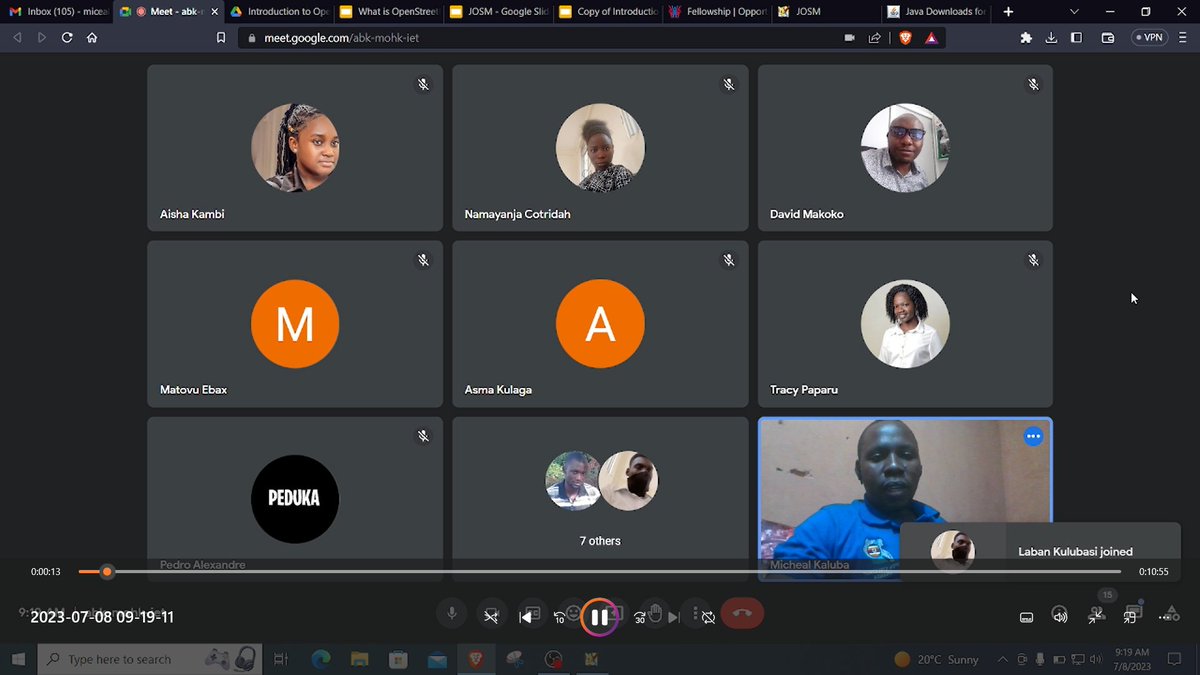Open File Explorer from the taskbar
1200x675 pixels.
coord(360,659)
